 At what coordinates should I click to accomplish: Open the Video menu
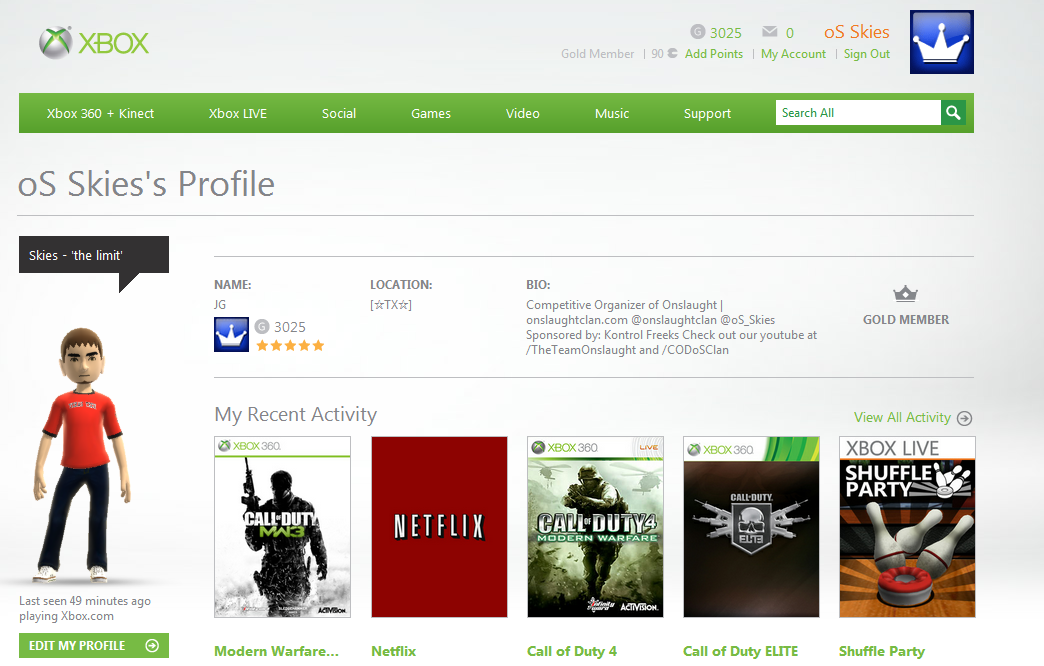(x=523, y=113)
